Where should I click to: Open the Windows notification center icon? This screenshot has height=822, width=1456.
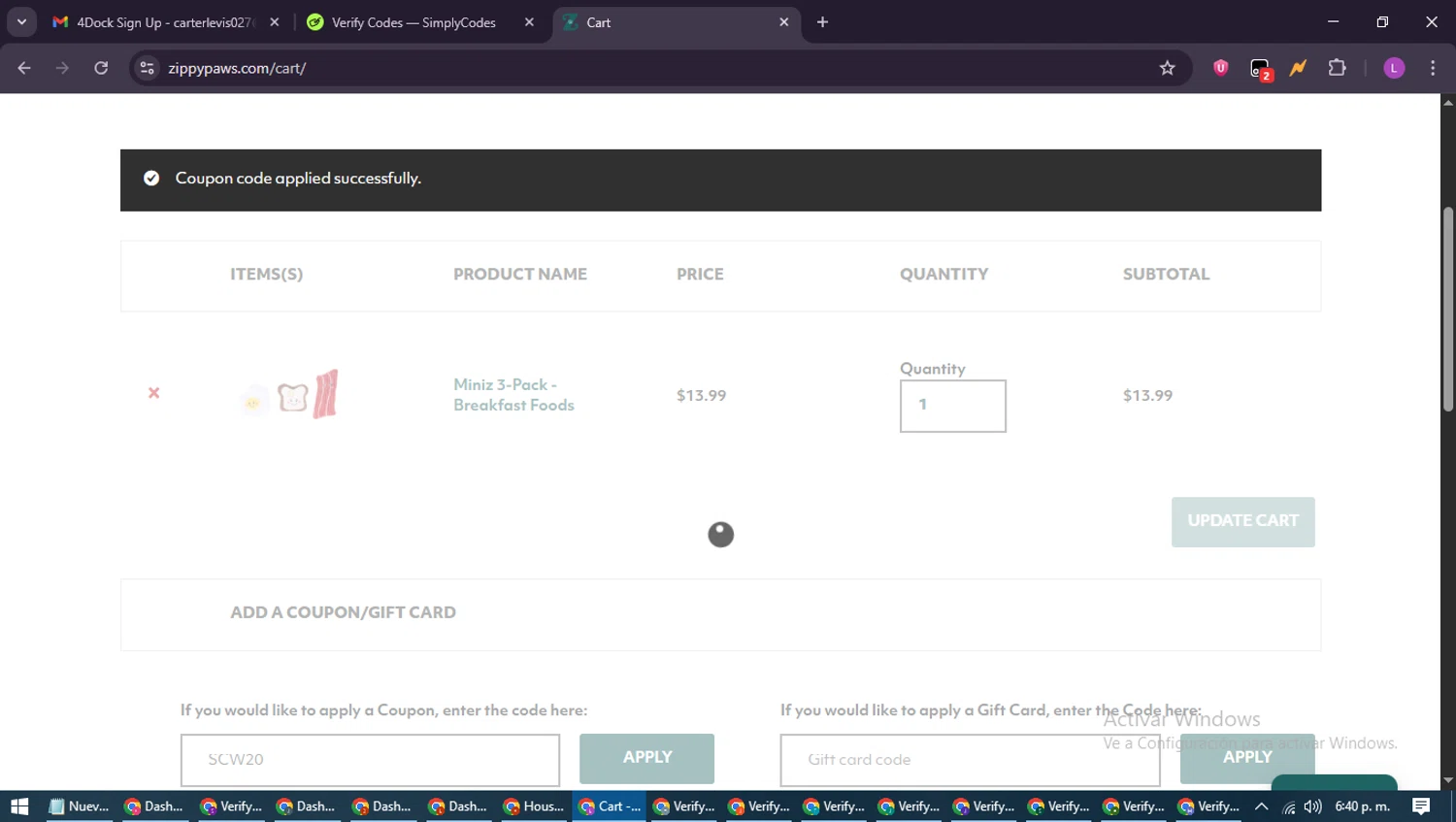click(x=1421, y=806)
